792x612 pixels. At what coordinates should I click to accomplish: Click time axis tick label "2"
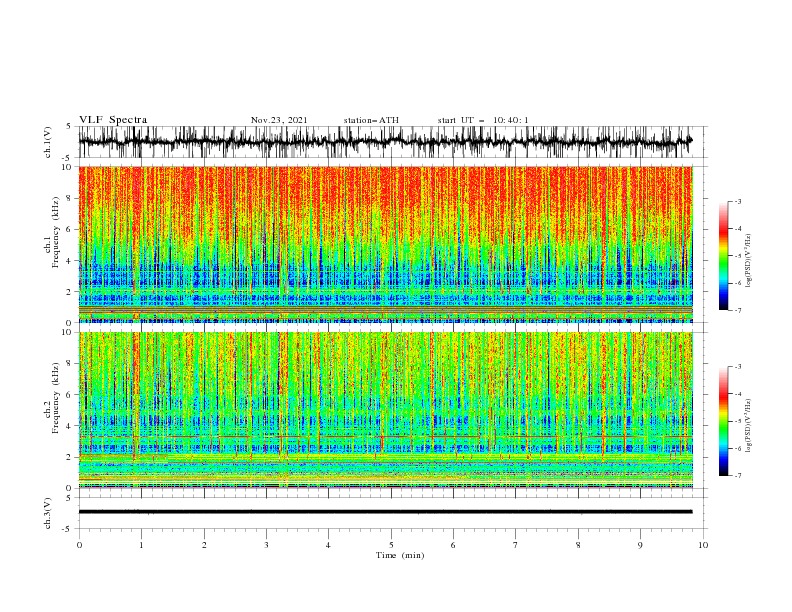pos(204,545)
